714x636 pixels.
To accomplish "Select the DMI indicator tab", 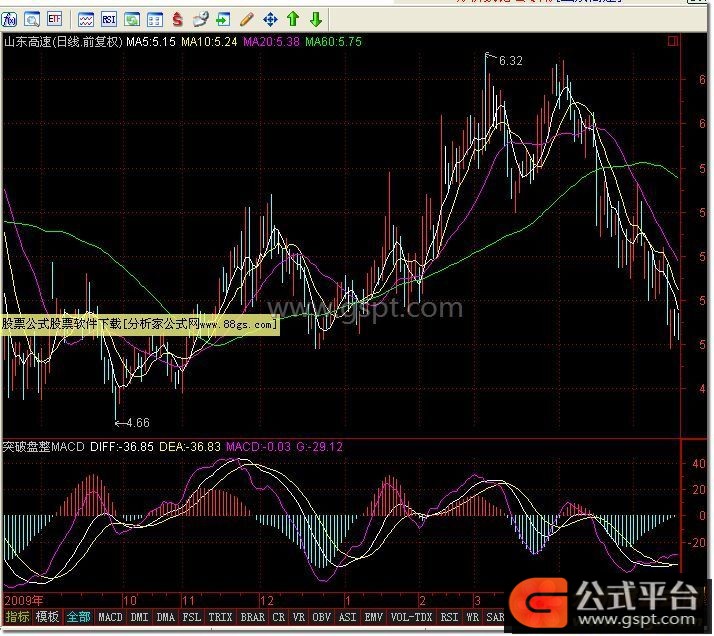I will (x=140, y=617).
